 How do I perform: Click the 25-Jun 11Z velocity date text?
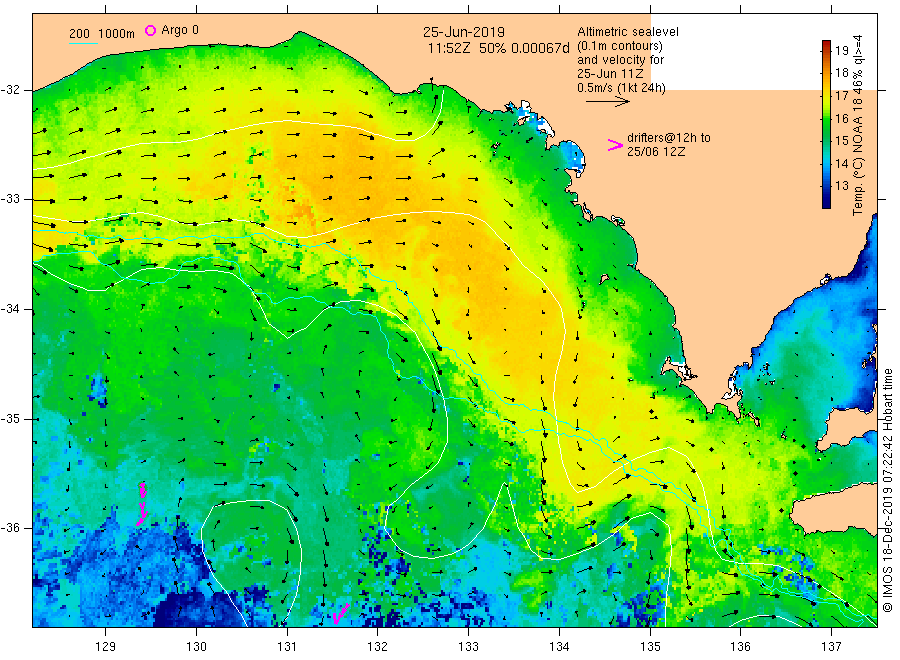pyautogui.click(x=610, y=74)
